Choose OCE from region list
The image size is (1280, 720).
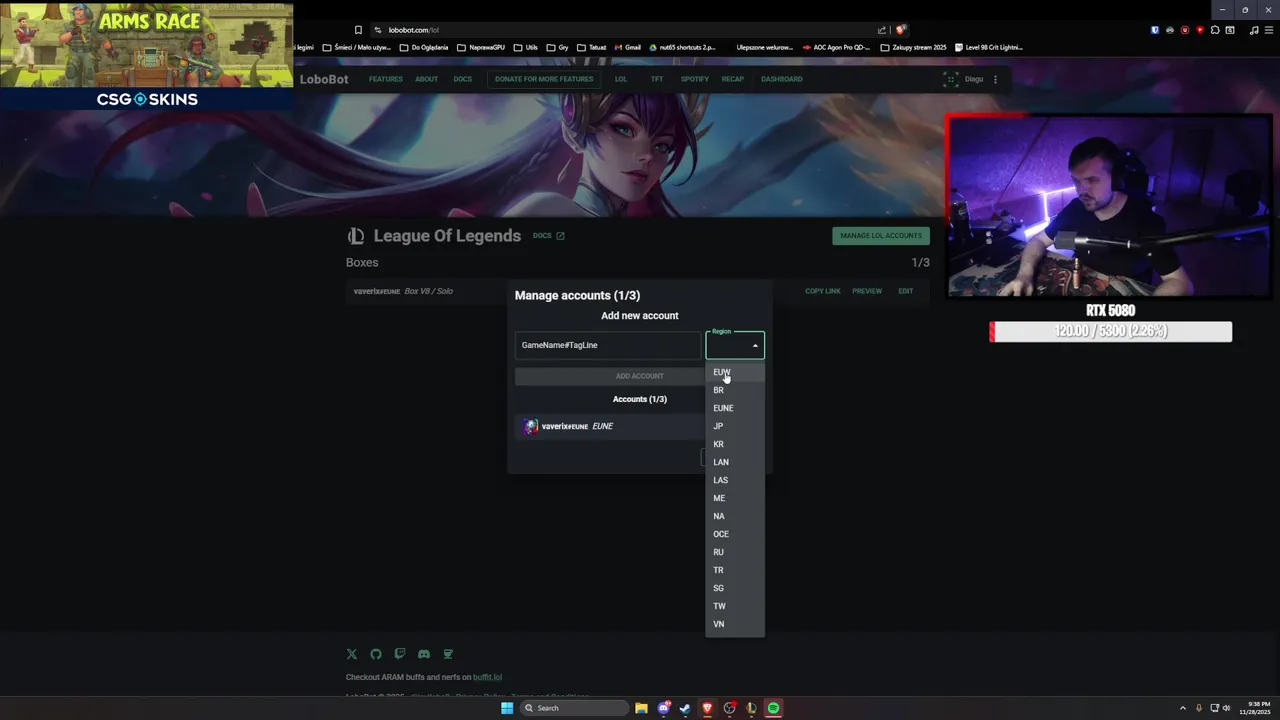[x=735, y=534]
